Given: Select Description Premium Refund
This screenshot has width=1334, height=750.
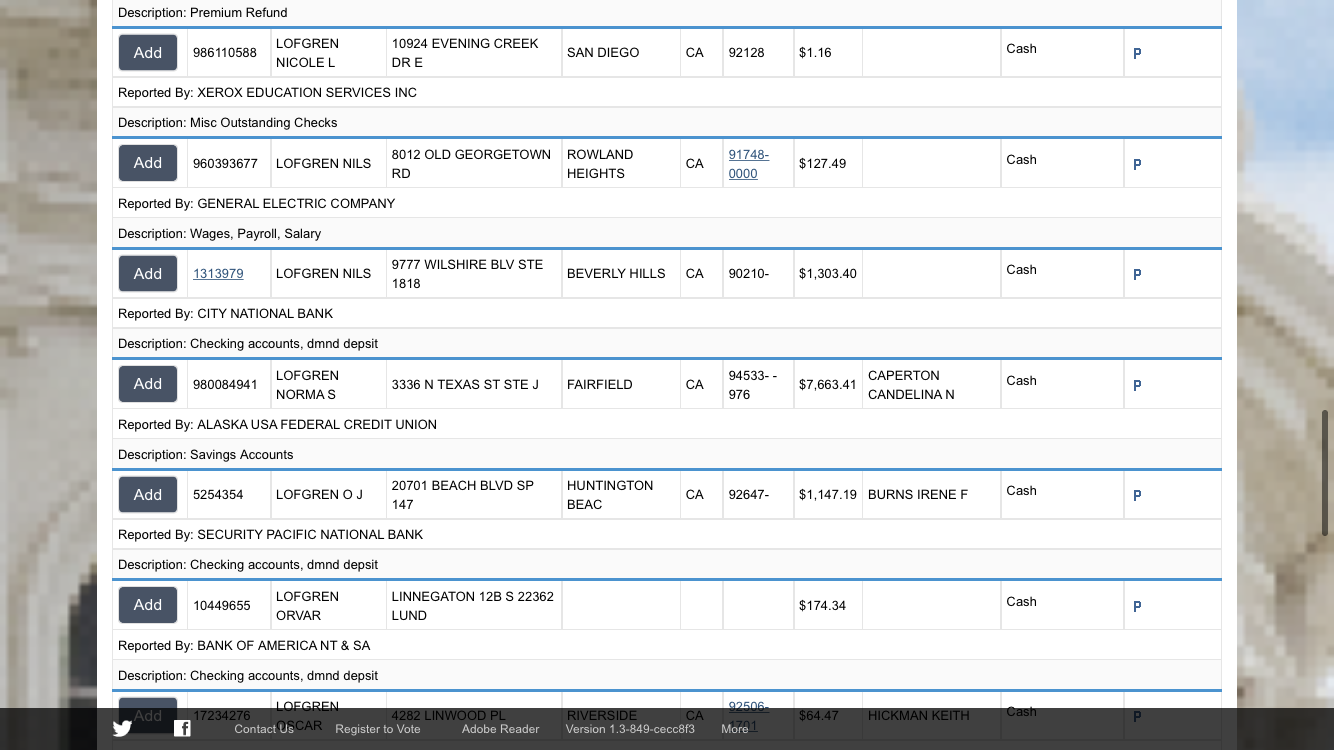Looking at the screenshot, I should pos(203,13).
